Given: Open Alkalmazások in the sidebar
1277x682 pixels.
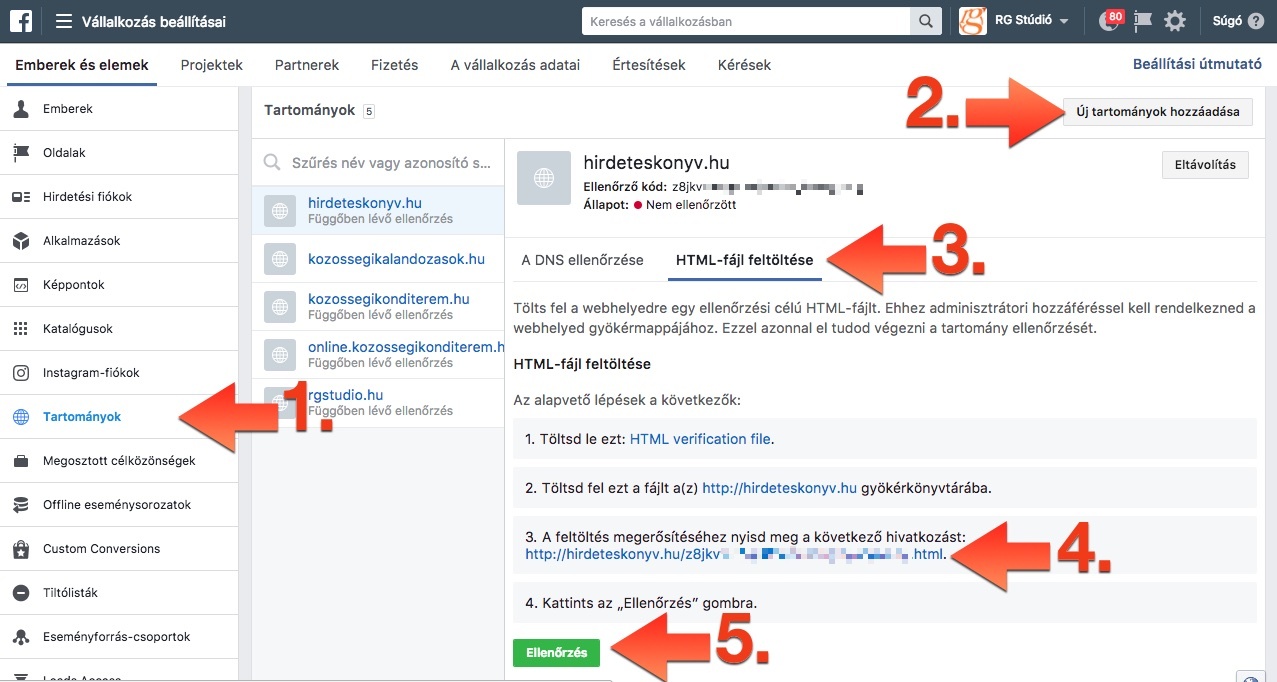Looking at the screenshot, I should [x=119, y=241].
